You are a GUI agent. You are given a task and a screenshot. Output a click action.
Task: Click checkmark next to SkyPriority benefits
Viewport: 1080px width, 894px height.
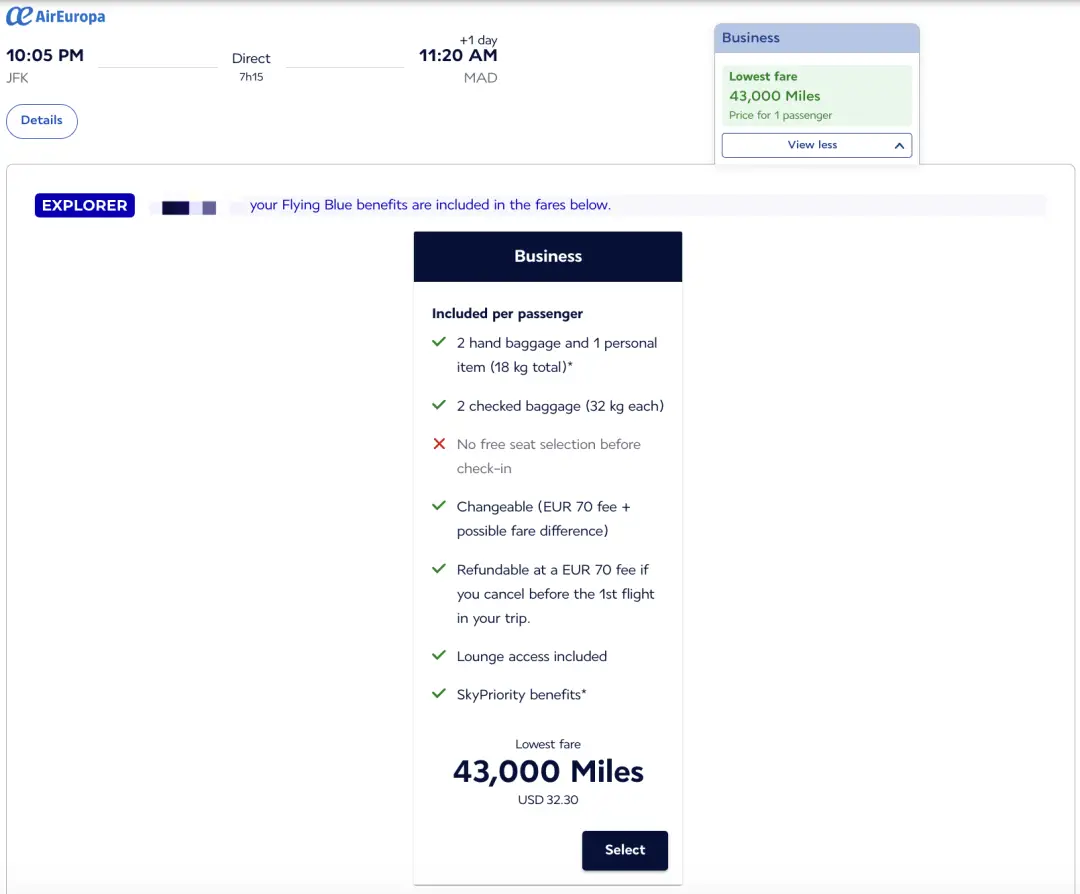(x=438, y=693)
